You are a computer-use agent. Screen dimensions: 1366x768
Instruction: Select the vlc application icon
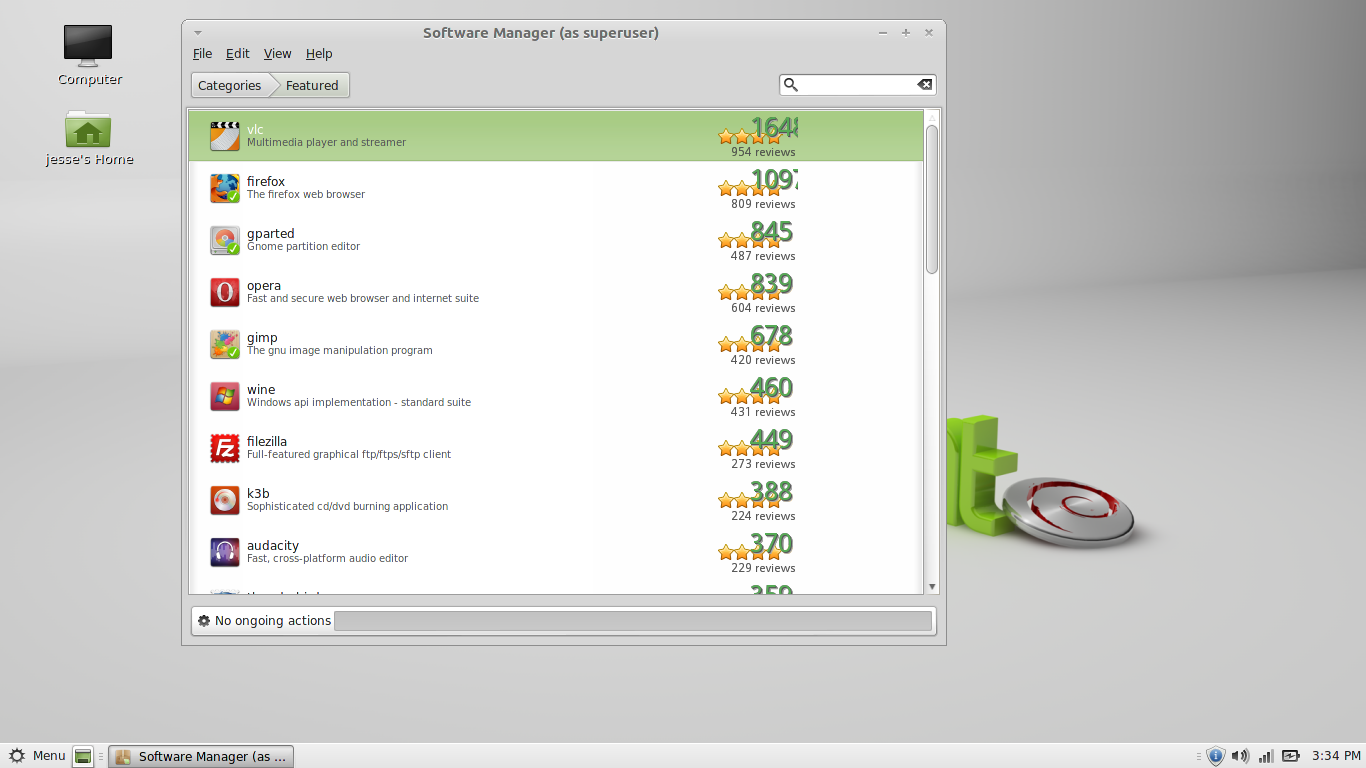(225, 136)
